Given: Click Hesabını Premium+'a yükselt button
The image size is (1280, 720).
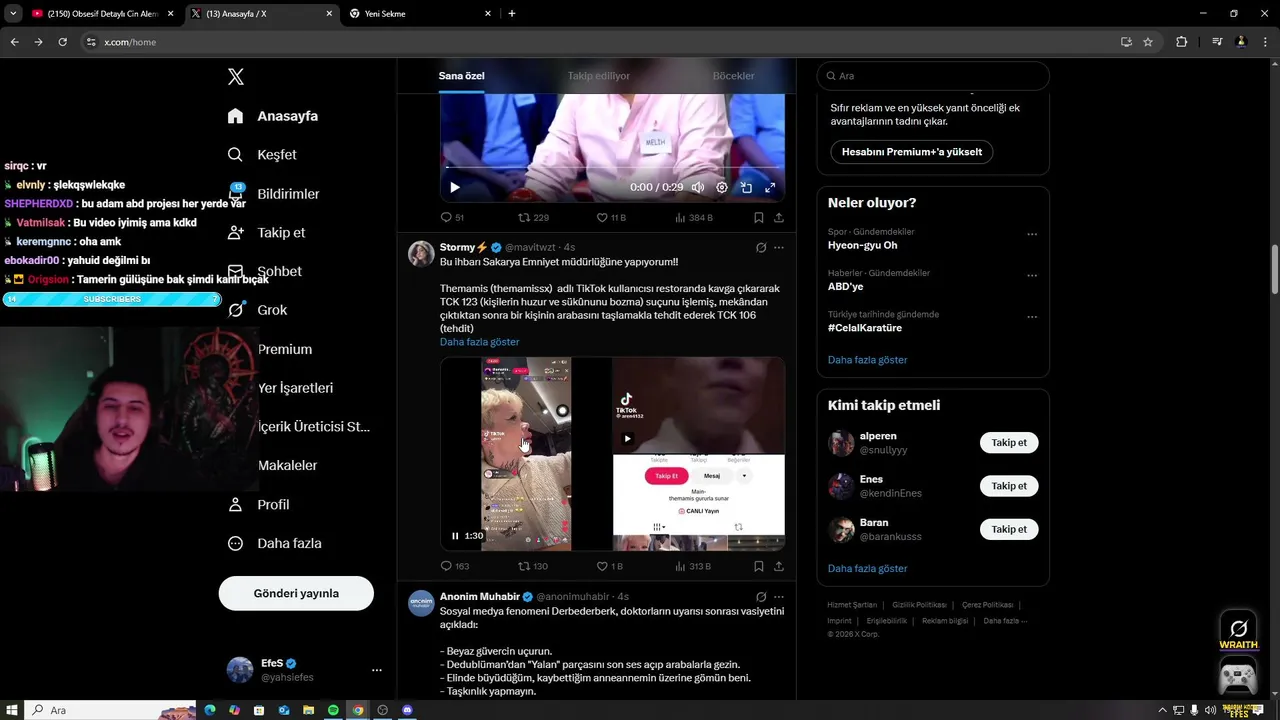Looking at the screenshot, I should coord(912,152).
